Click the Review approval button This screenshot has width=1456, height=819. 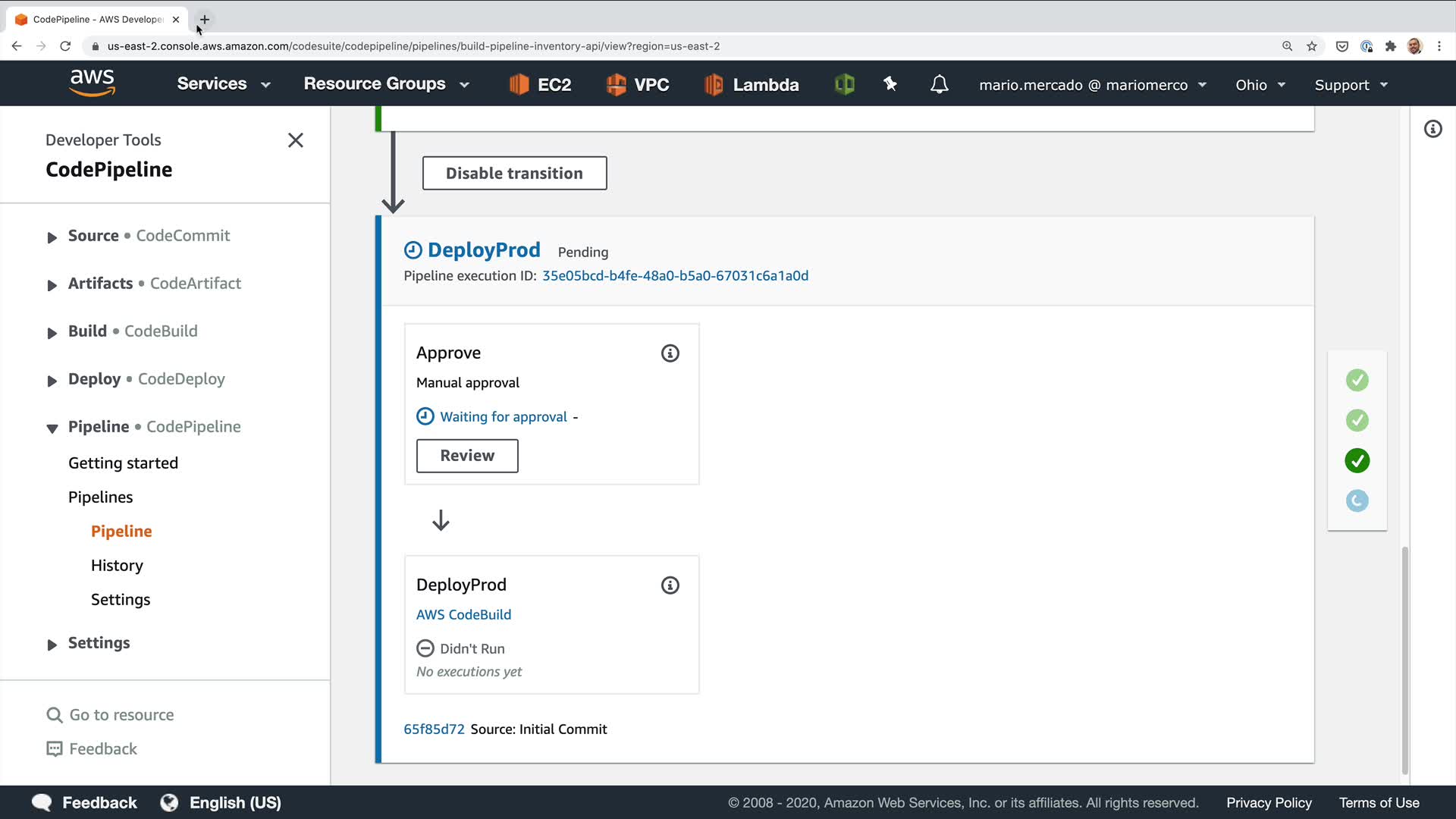(467, 456)
